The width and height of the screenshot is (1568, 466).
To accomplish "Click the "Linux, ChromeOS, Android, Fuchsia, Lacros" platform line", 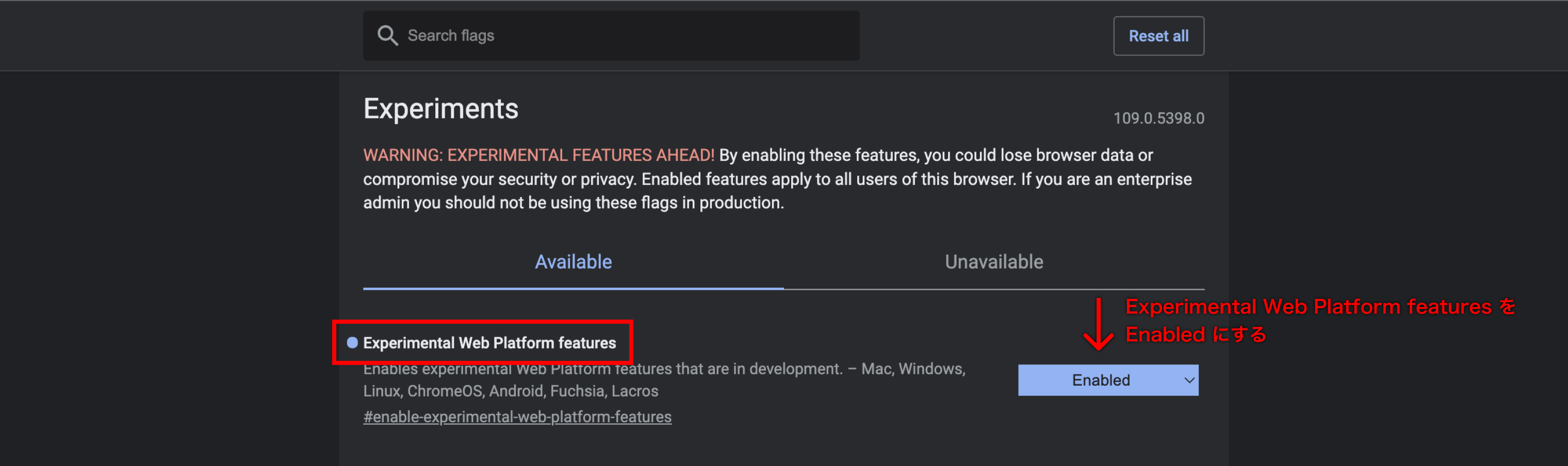I will tap(510, 391).
